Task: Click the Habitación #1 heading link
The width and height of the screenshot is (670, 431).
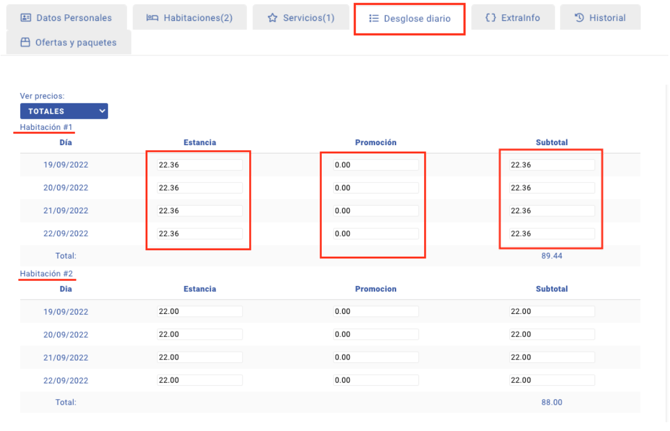Action: tap(46, 127)
